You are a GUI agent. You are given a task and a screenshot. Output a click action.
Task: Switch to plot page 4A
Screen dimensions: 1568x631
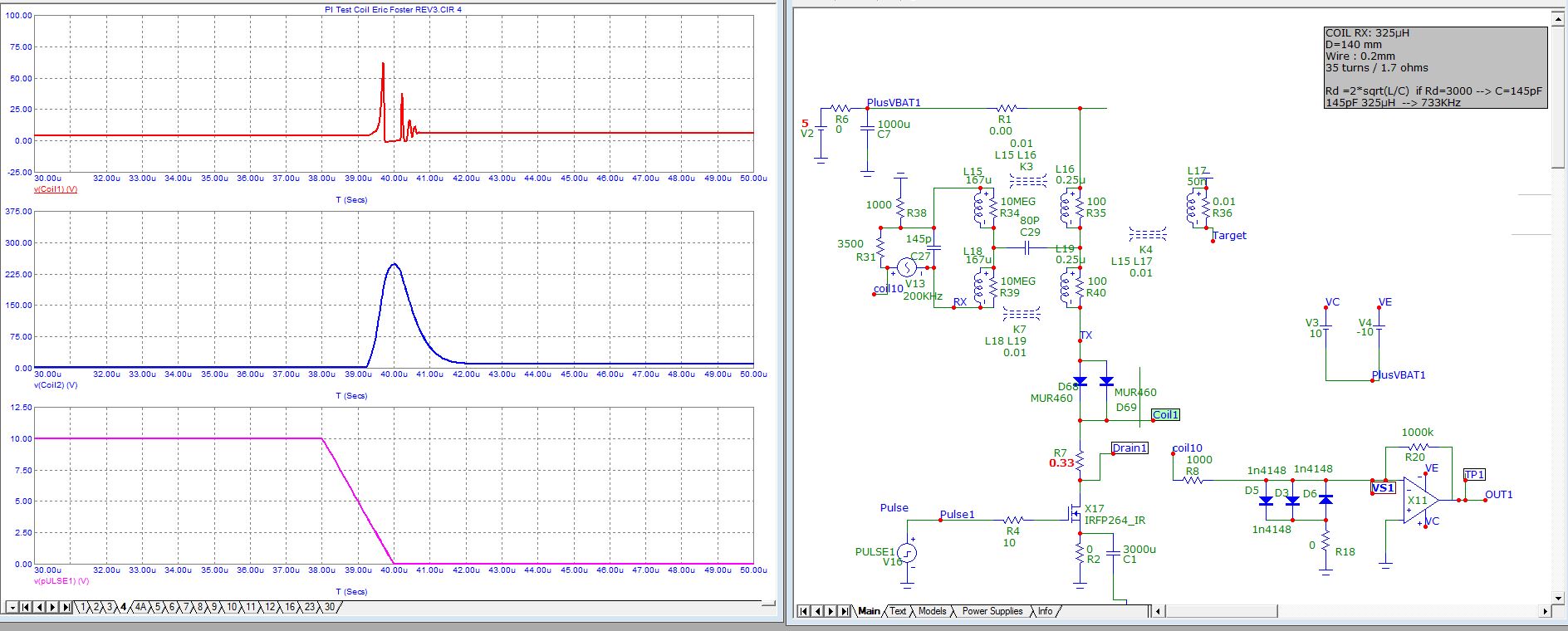pos(141,608)
